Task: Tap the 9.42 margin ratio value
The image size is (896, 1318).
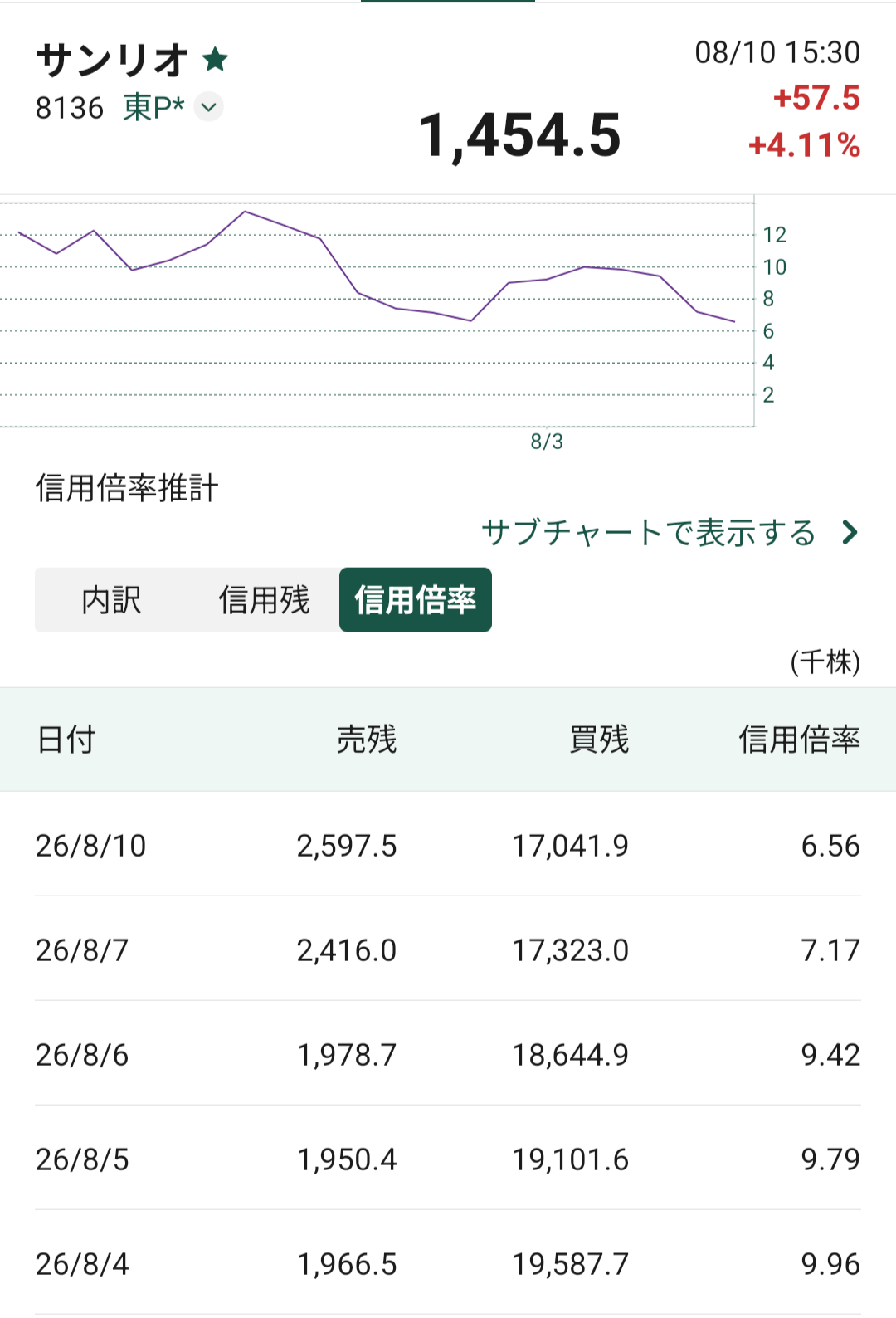Action: 830,1055
